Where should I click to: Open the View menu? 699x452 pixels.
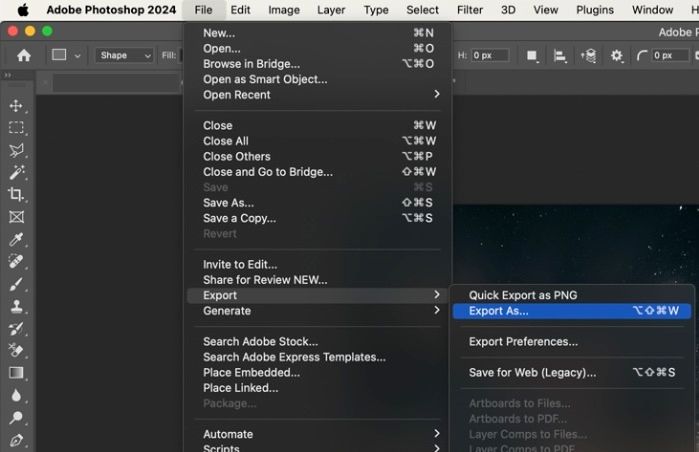coord(546,10)
